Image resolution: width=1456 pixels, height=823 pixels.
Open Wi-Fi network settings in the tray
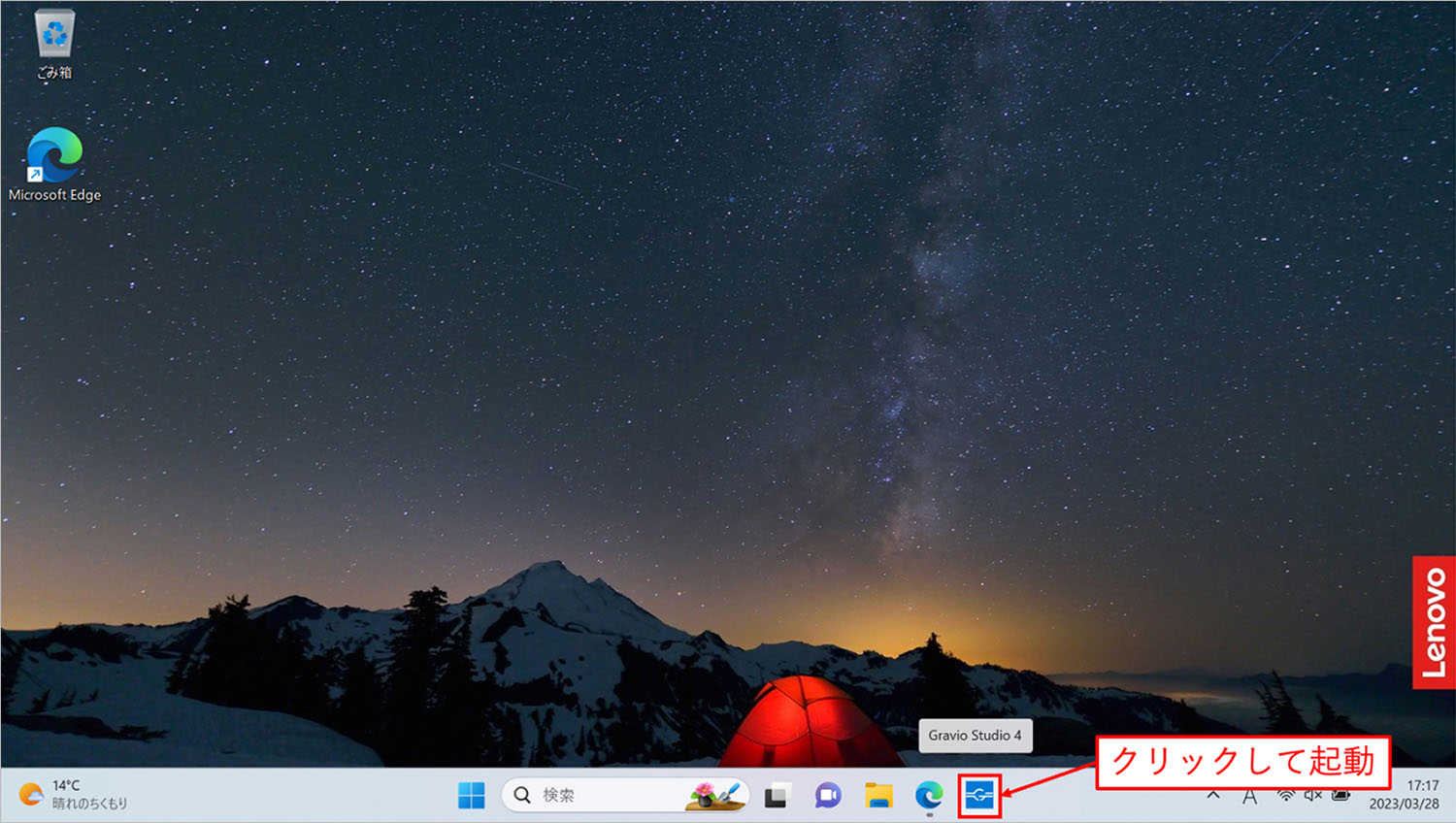1285,795
